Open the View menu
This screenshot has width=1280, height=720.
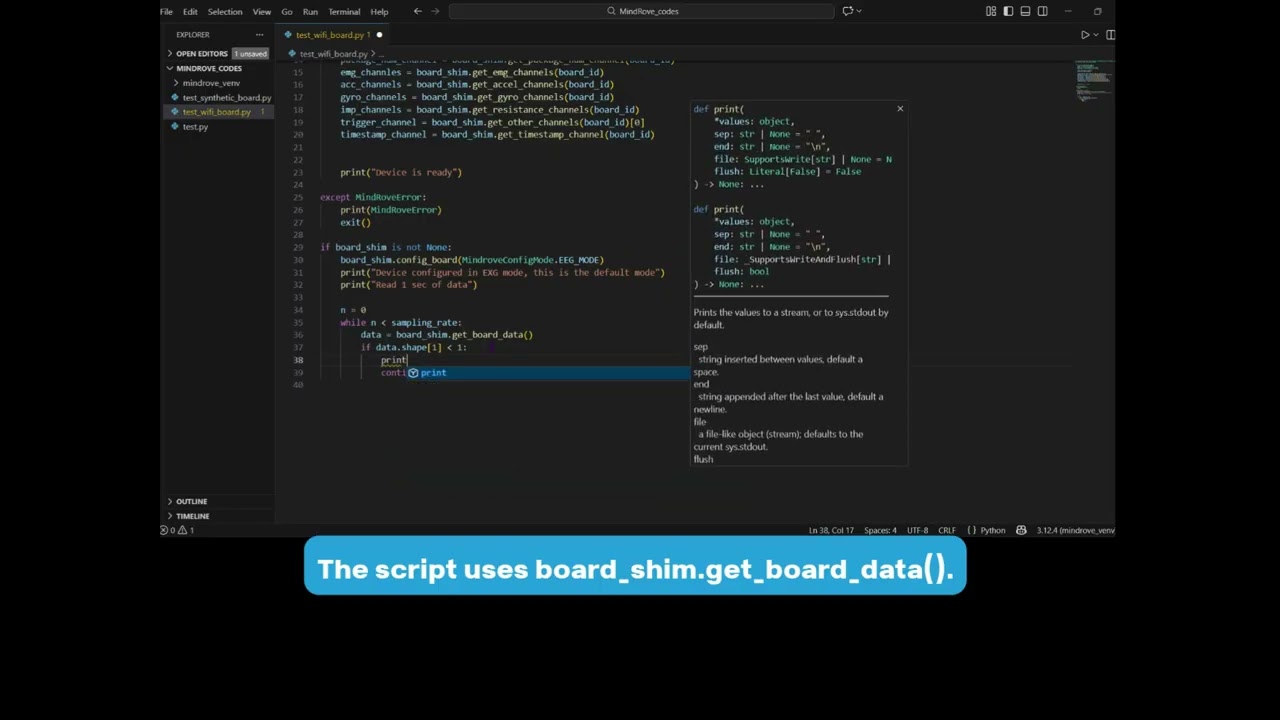[261, 12]
